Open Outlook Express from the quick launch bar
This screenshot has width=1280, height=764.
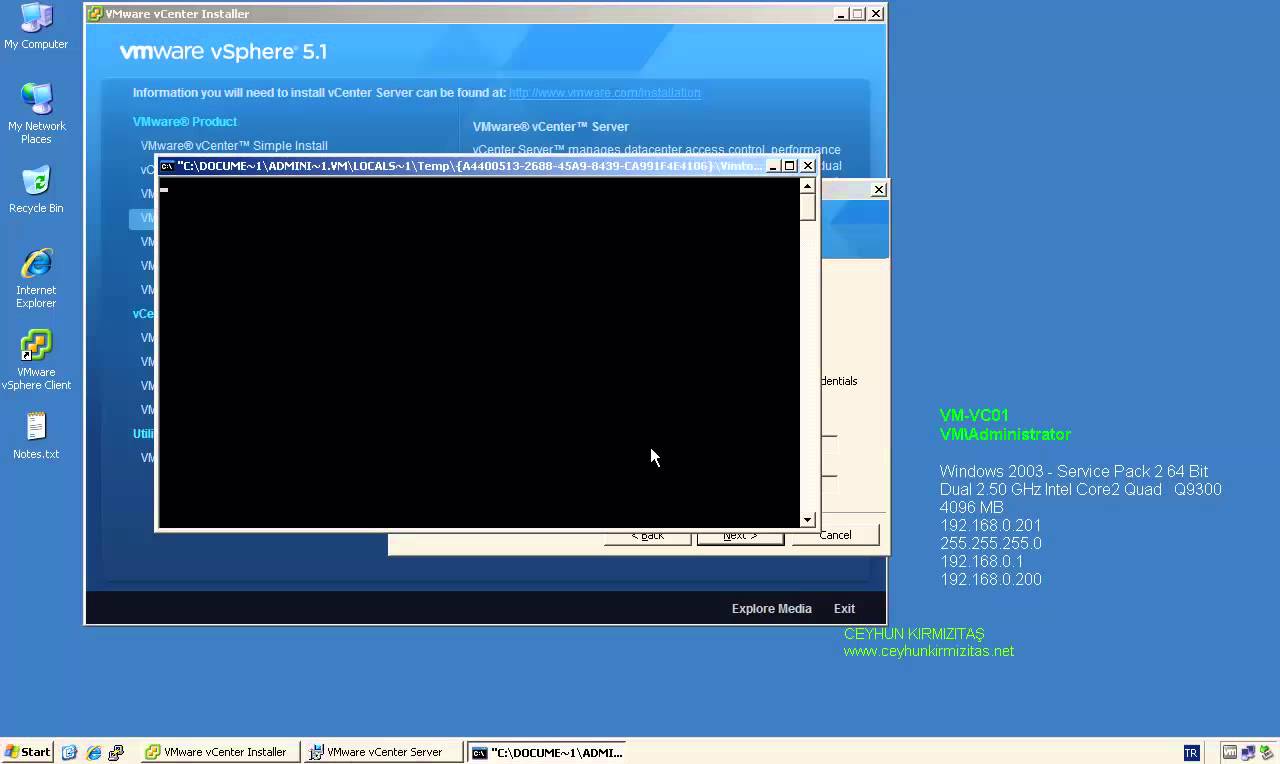tap(117, 752)
